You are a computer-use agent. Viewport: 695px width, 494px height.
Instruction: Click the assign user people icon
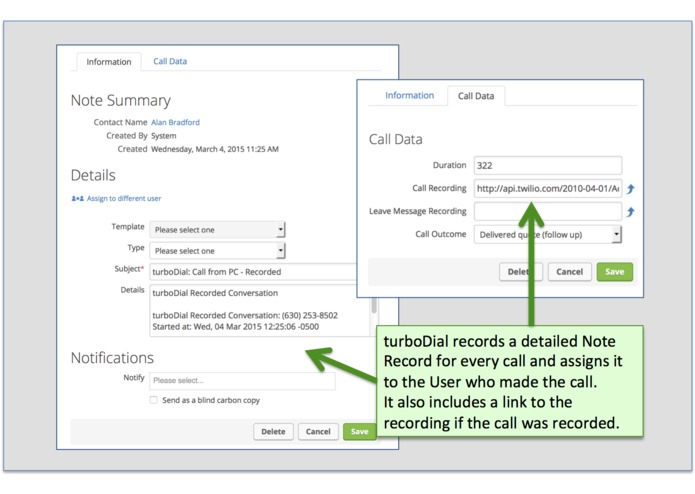point(78,198)
